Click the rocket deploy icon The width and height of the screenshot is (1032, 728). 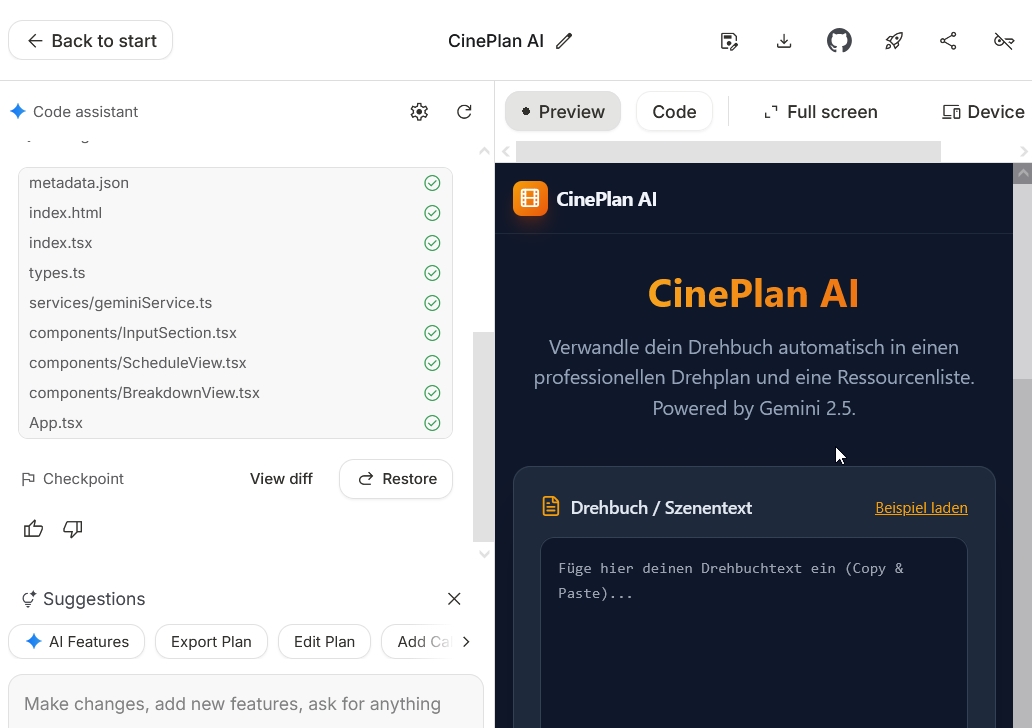(x=894, y=41)
